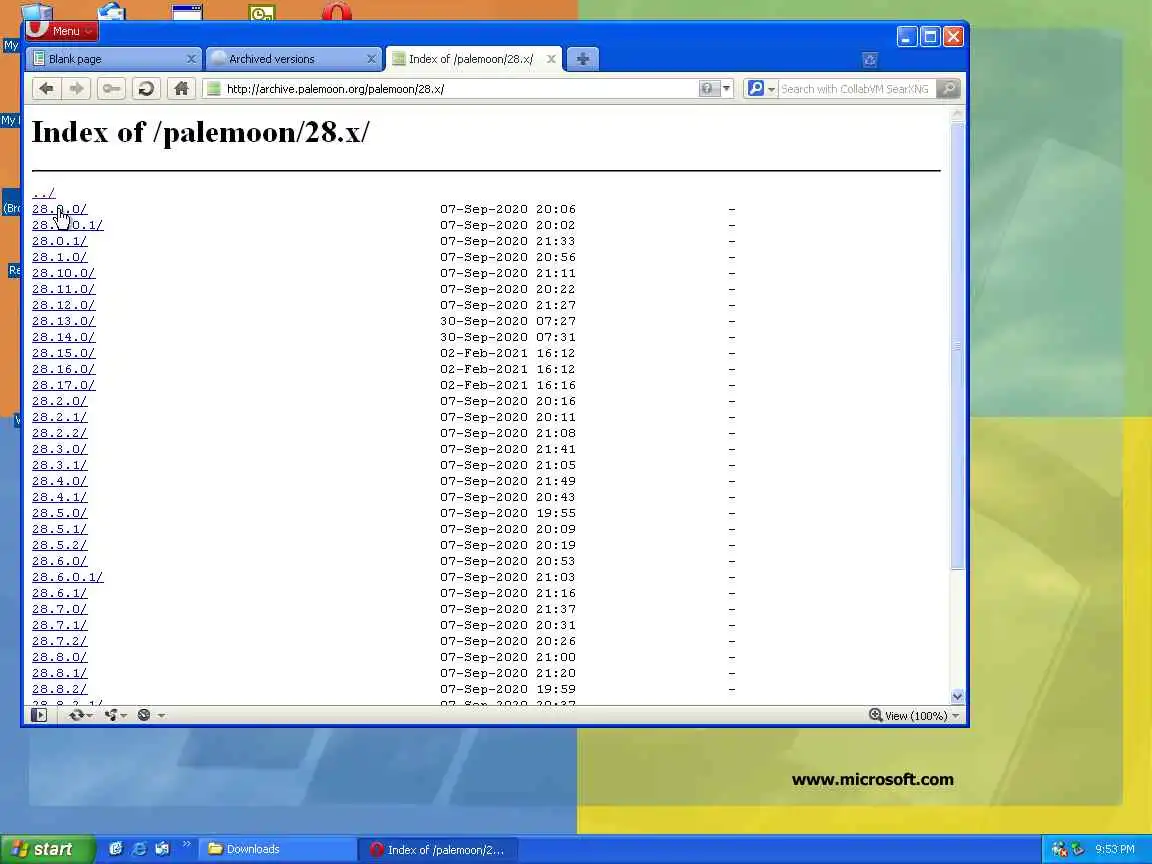Open the search engine selector dropdown

761,89
